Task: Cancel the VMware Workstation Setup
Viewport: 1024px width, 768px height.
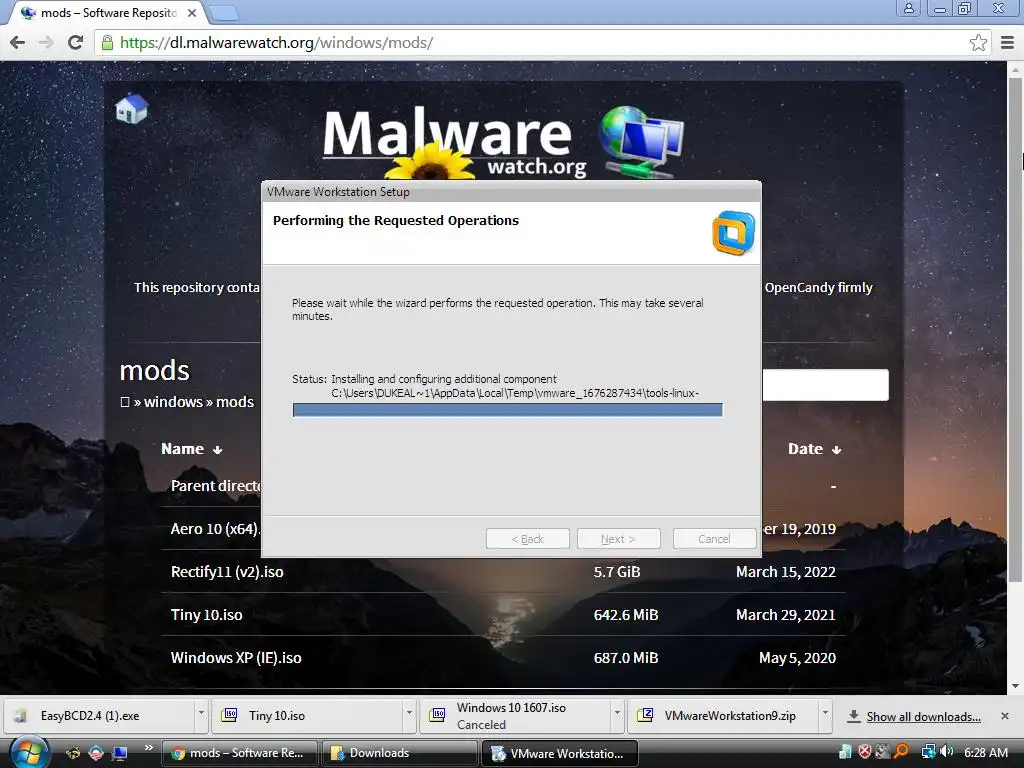Action: coord(714,539)
